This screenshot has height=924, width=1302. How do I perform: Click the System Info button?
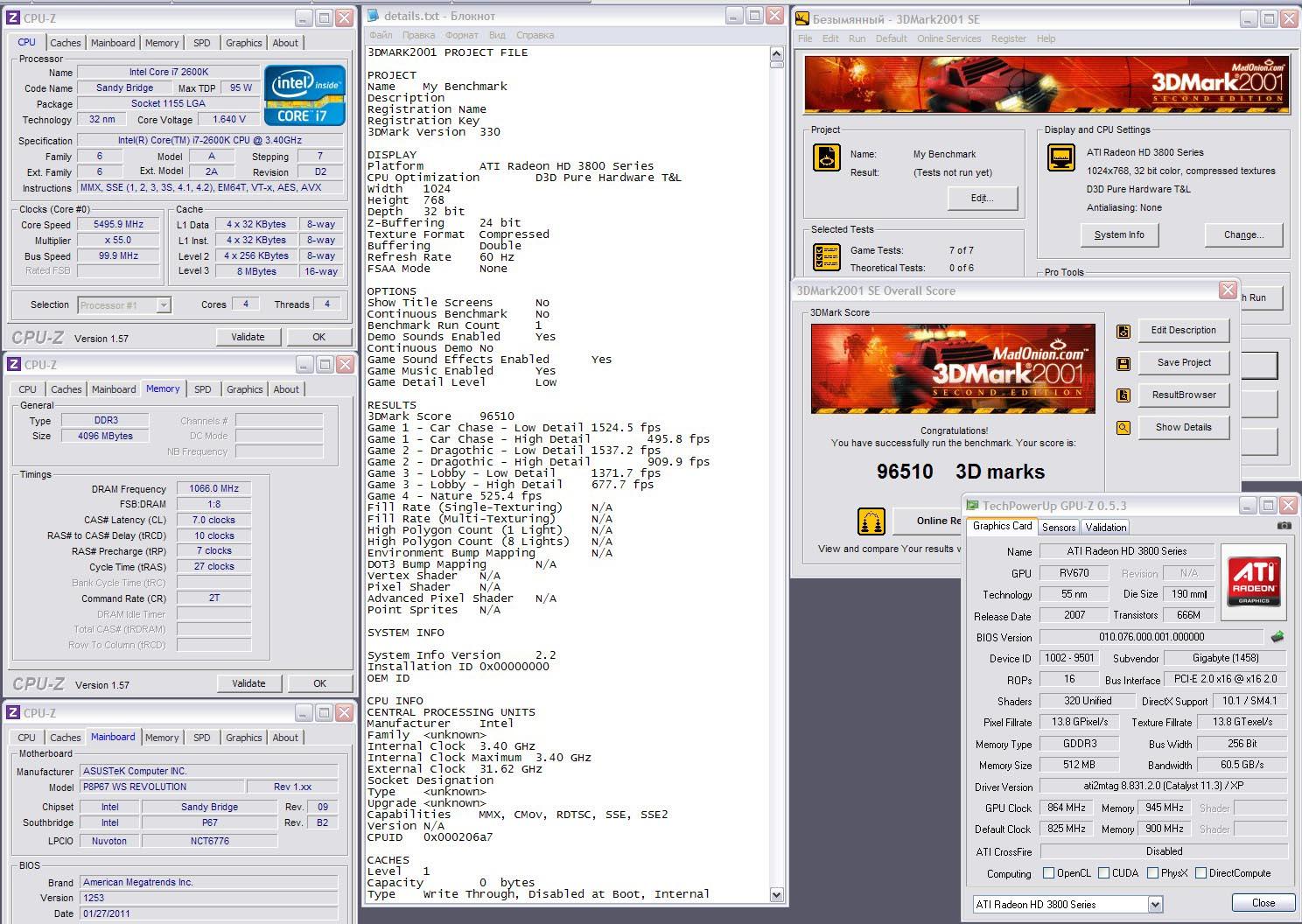[x=1119, y=234]
